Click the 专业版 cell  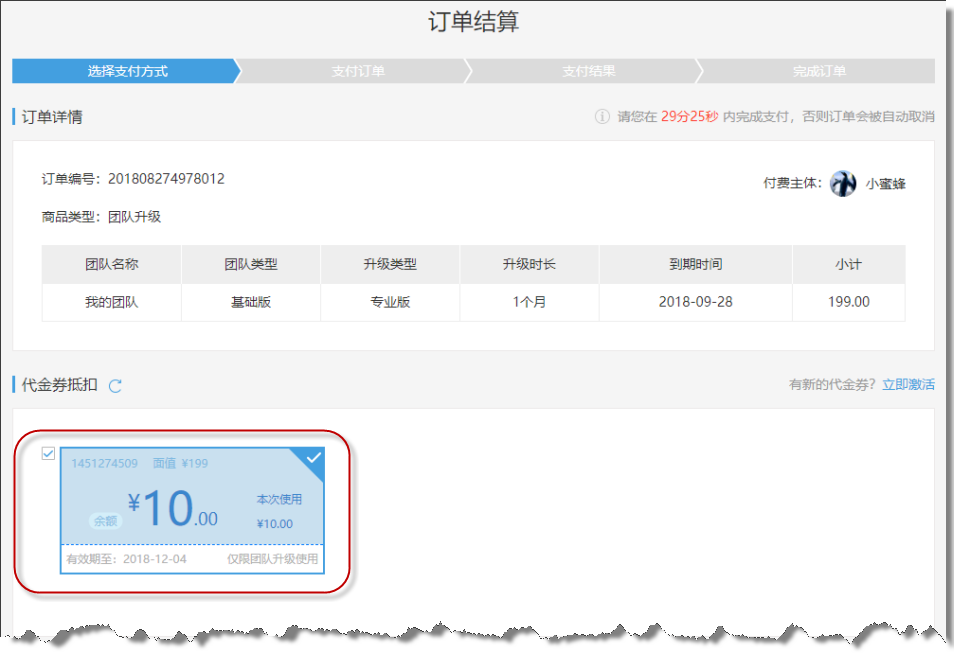coord(390,302)
